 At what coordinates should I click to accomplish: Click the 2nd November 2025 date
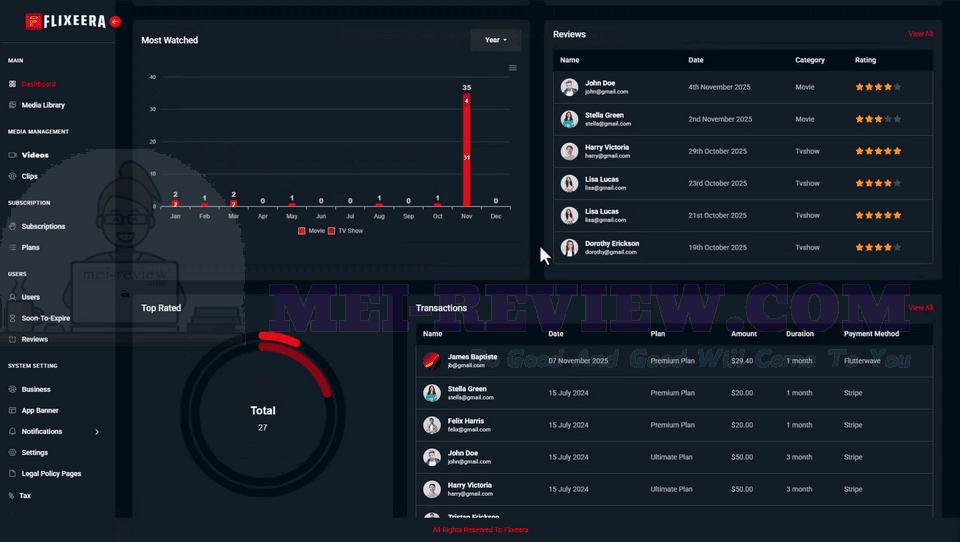(720, 119)
